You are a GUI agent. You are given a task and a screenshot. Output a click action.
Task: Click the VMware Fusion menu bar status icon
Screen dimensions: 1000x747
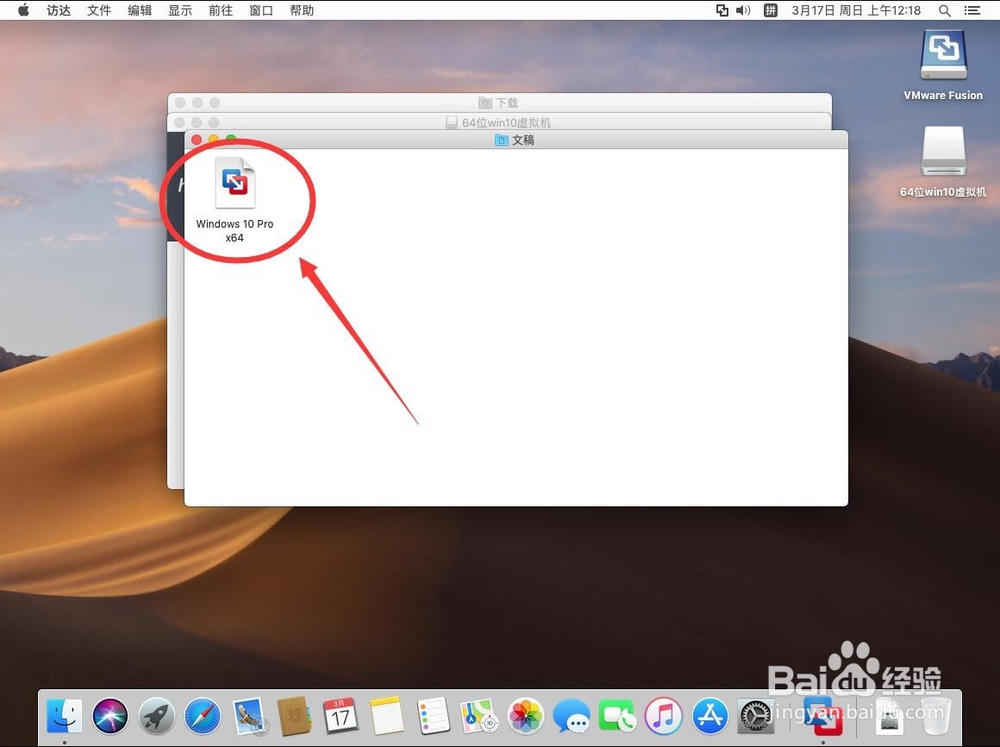[x=722, y=10]
